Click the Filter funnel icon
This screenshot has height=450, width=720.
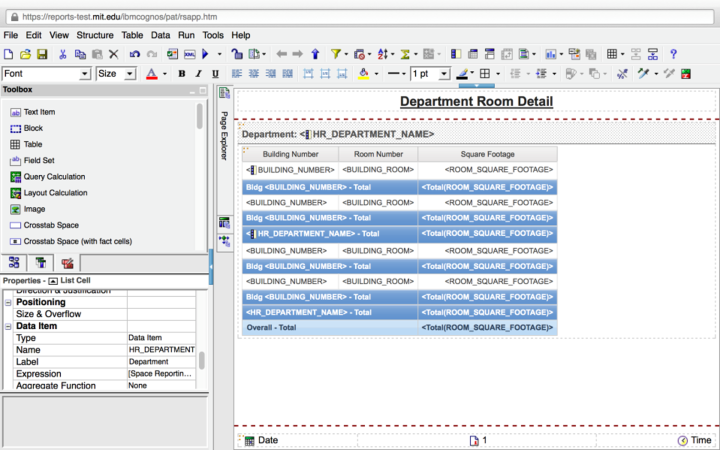[336, 54]
